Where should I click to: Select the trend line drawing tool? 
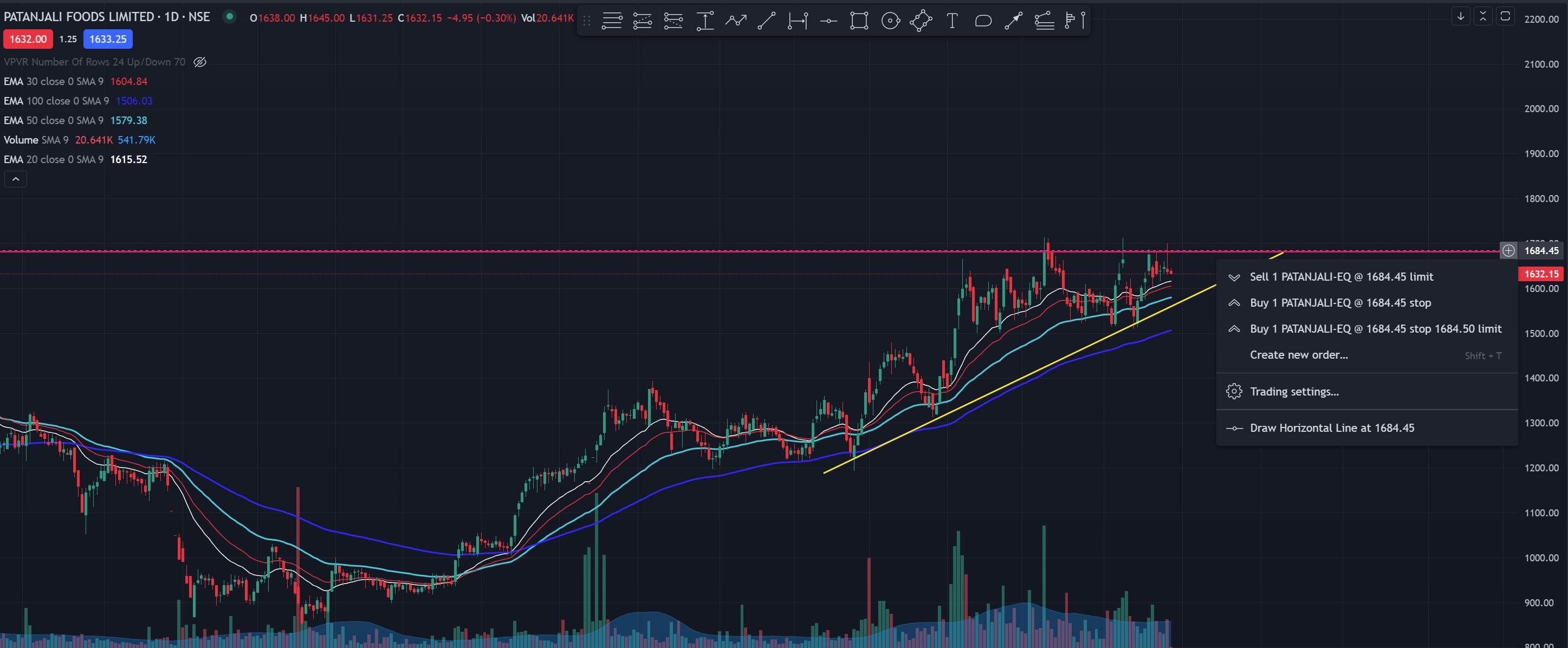pyautogui.click(x=766, y=21)
